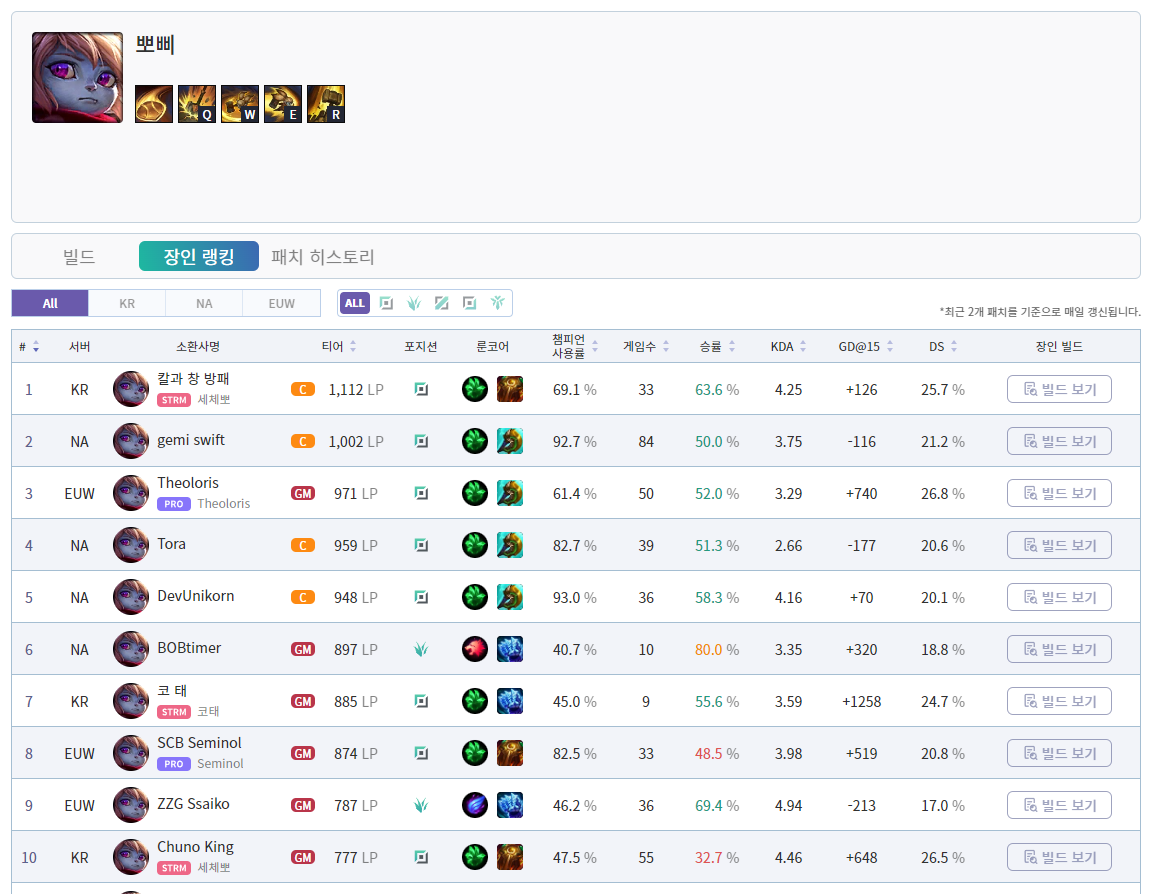View build for SCB Seminol

pyautogui.click(x=1059, y=753)
